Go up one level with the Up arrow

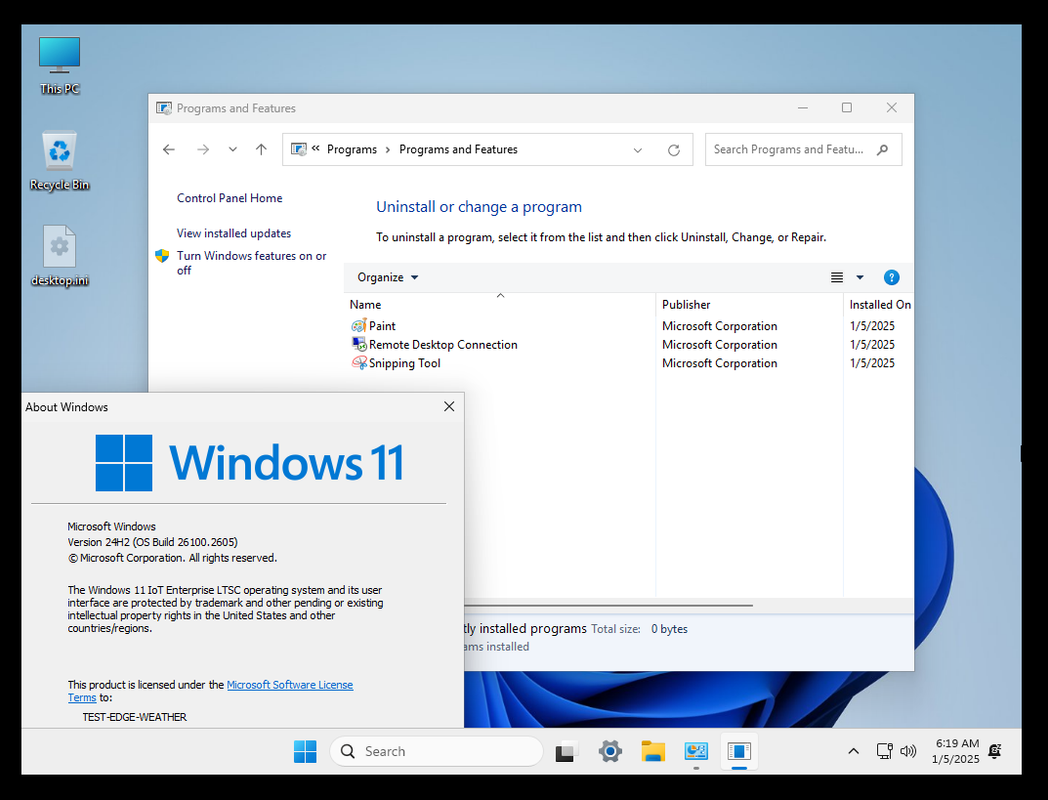coord(261,150)
